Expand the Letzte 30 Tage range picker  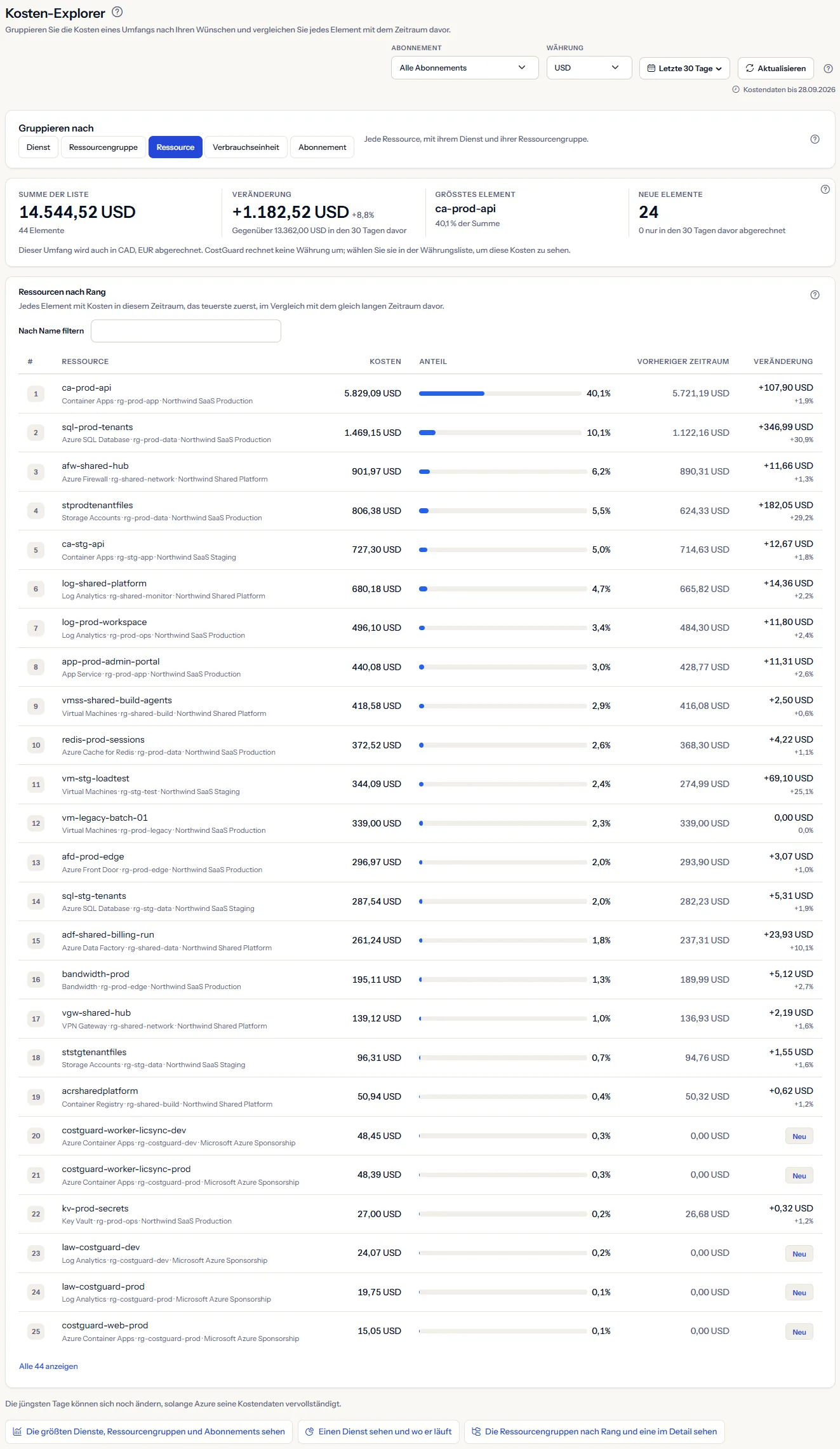[684, 69]
